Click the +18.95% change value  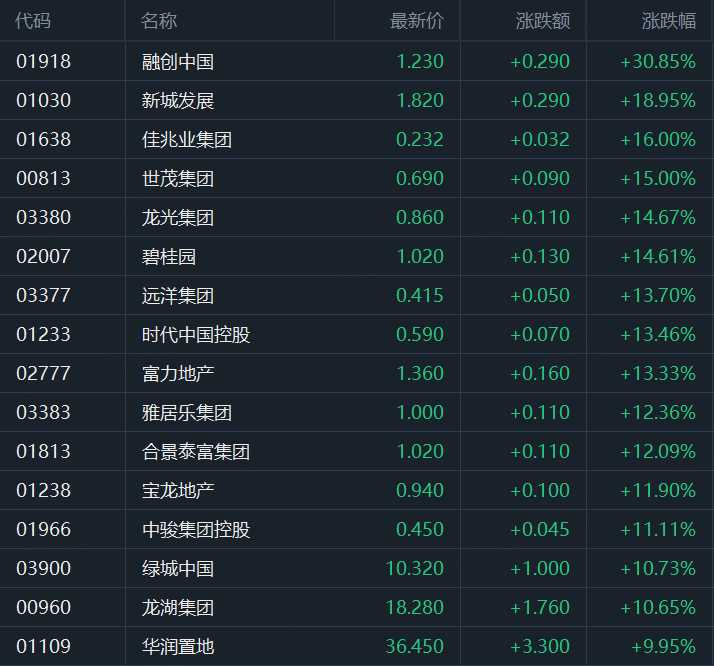[658, 101]
